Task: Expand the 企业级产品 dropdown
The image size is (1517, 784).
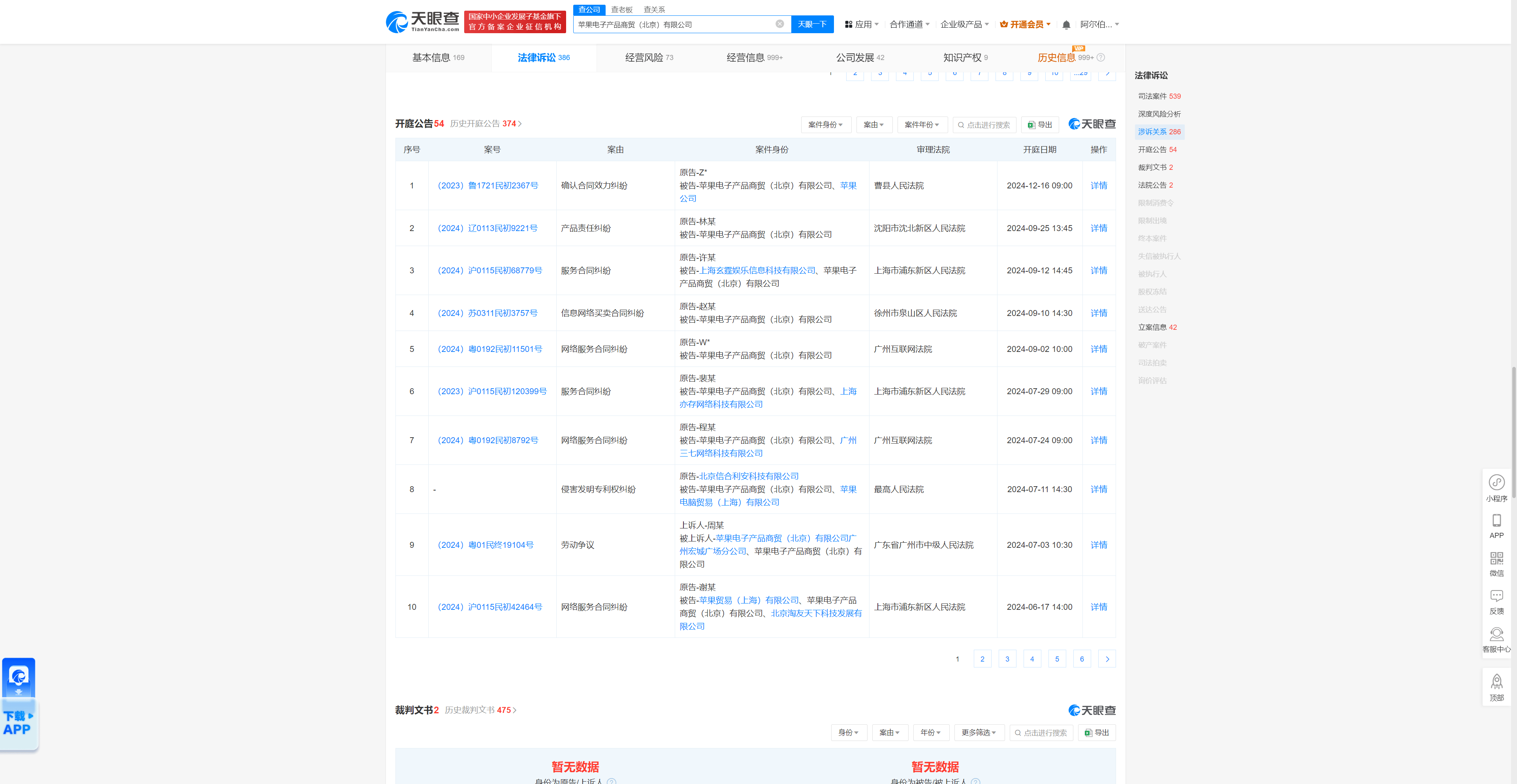Action: [x=964, y=25]
